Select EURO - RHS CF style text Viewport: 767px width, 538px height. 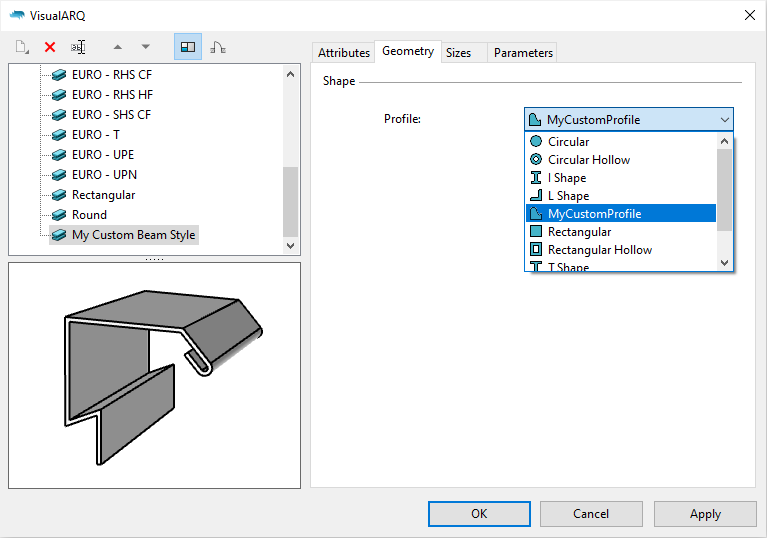[112, 75]
